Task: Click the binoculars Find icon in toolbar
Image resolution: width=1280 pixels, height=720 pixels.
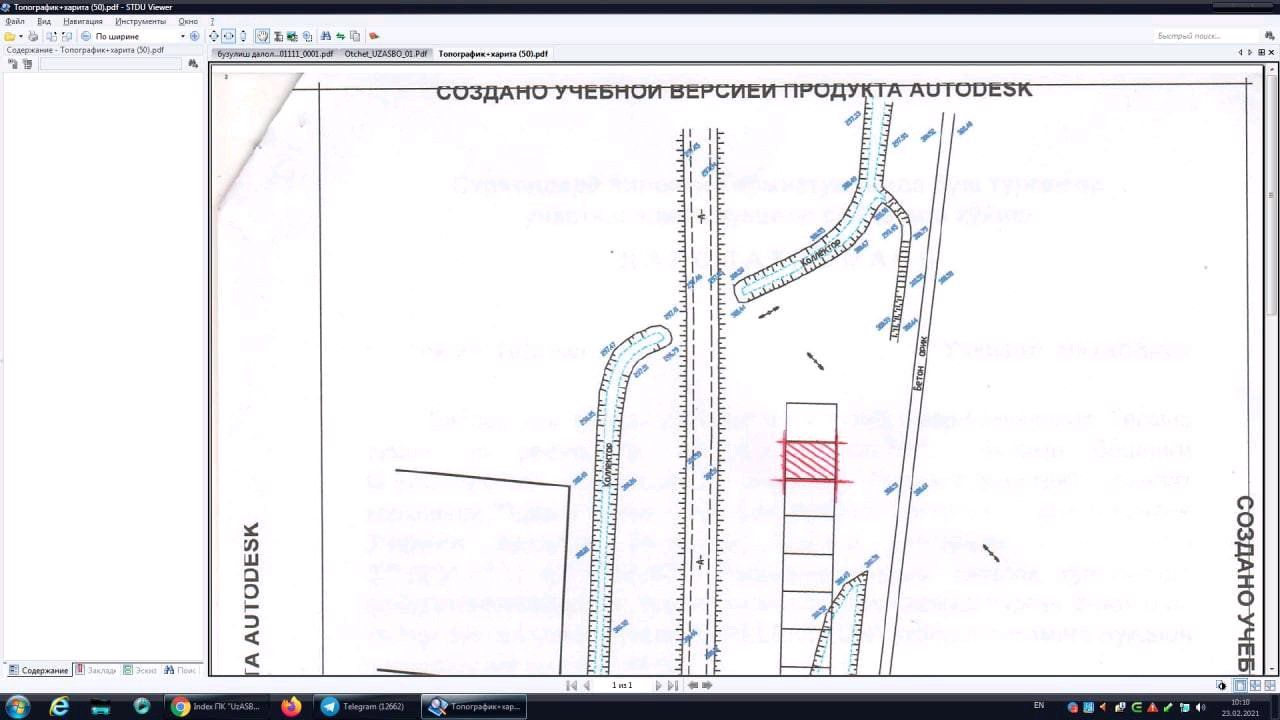Action: click(x=326, y=36)
